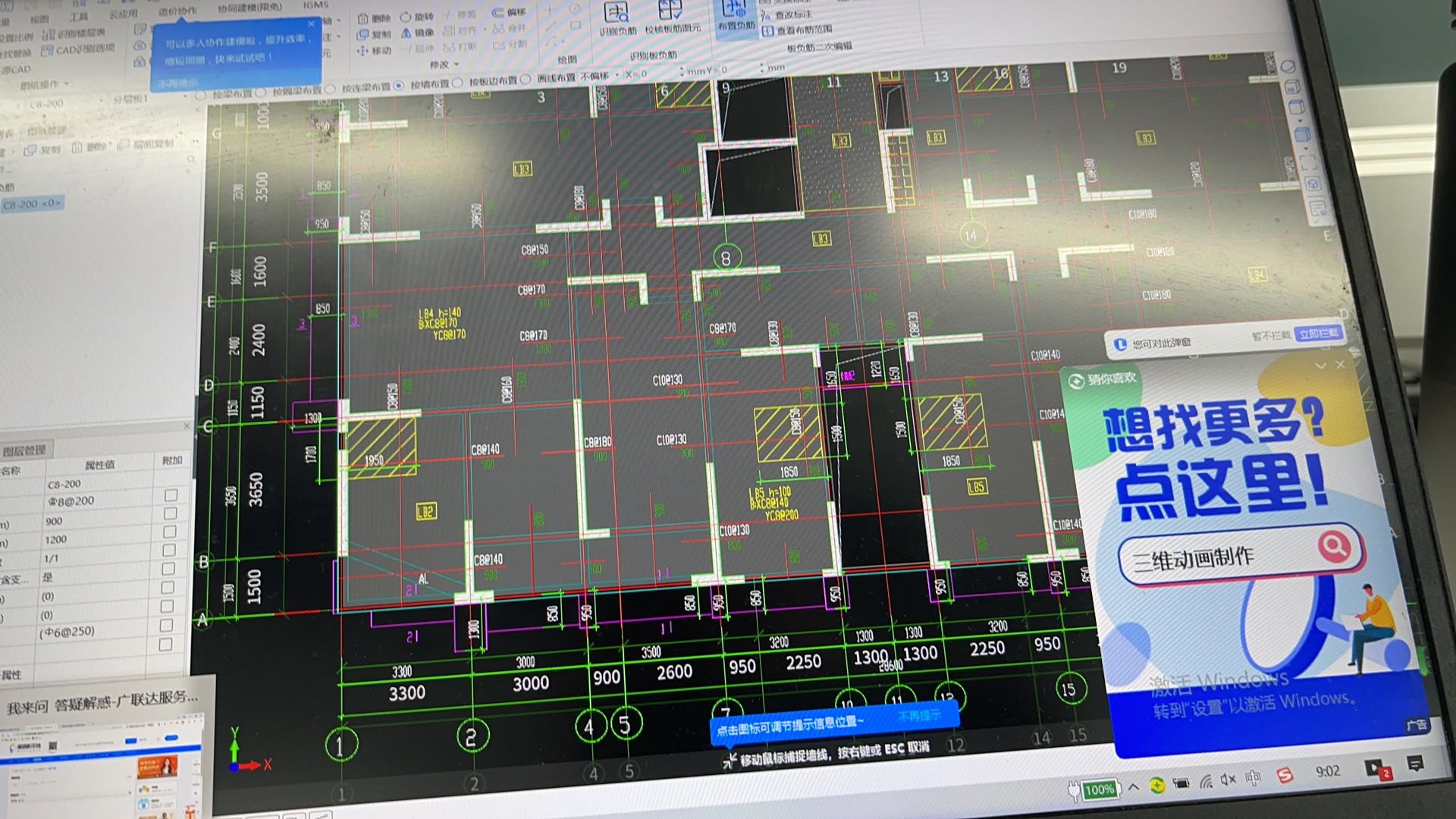Click the 合并 tool
Viewport: 1456px width, 819px height.
coord(509,28)
